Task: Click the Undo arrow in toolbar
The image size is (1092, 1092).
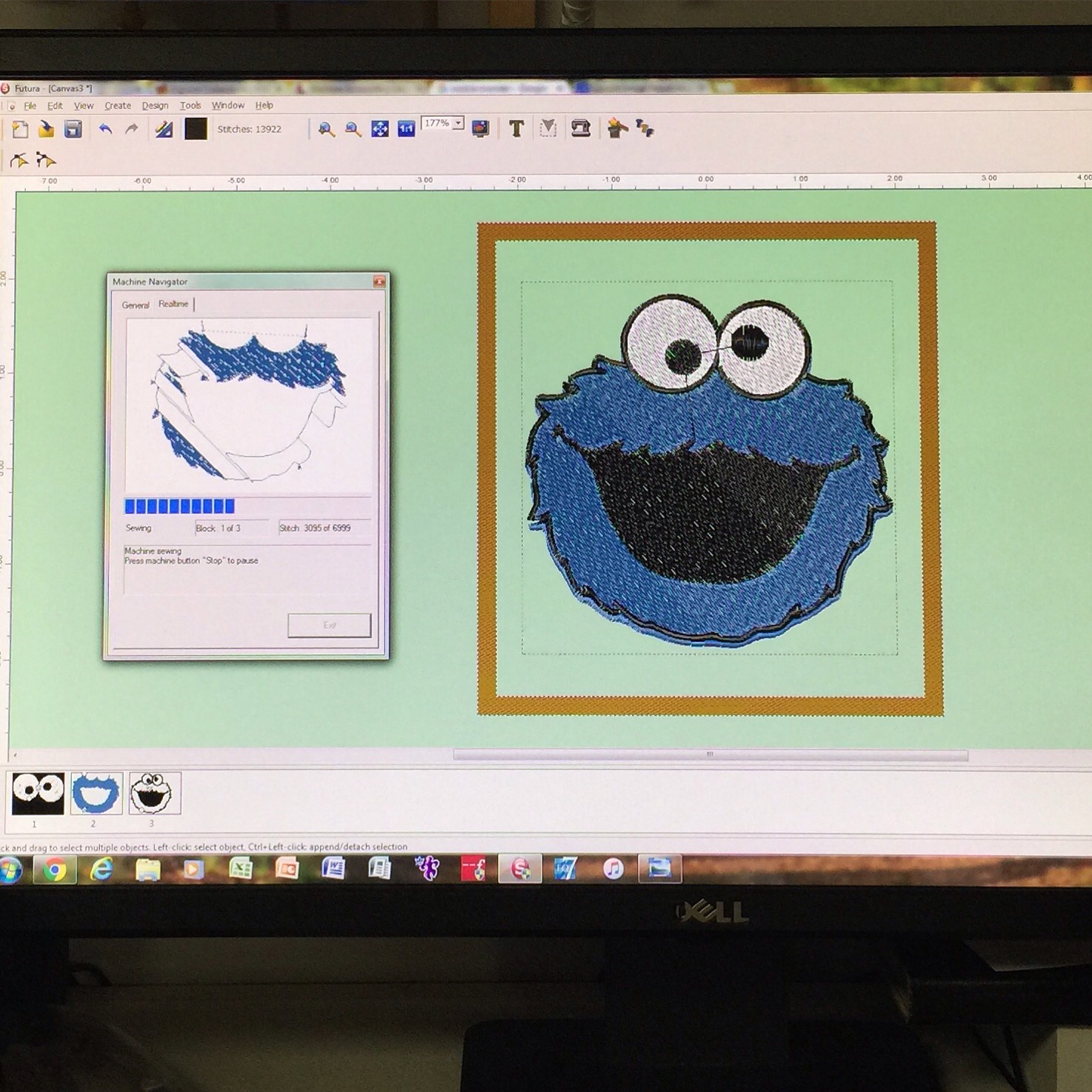Action: pyautogui.click(x=105, y=130)
